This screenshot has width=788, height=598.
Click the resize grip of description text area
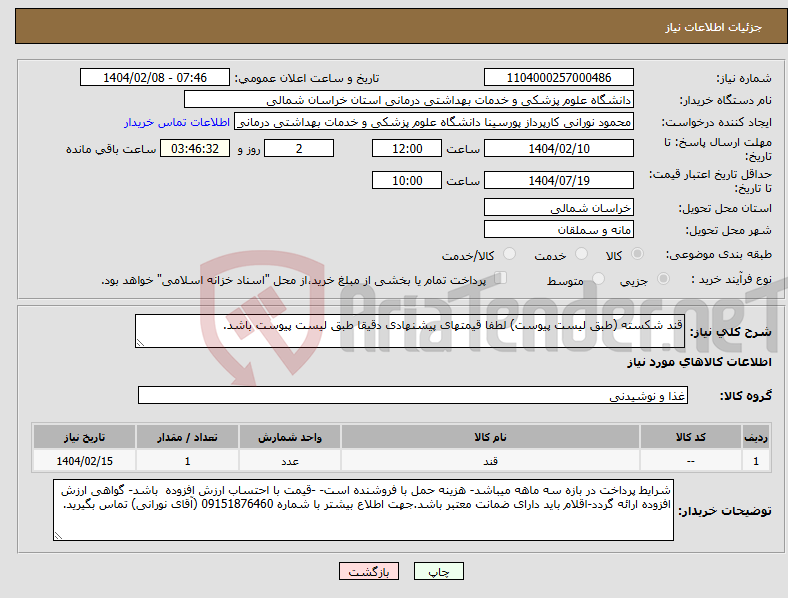click(140, 343)
